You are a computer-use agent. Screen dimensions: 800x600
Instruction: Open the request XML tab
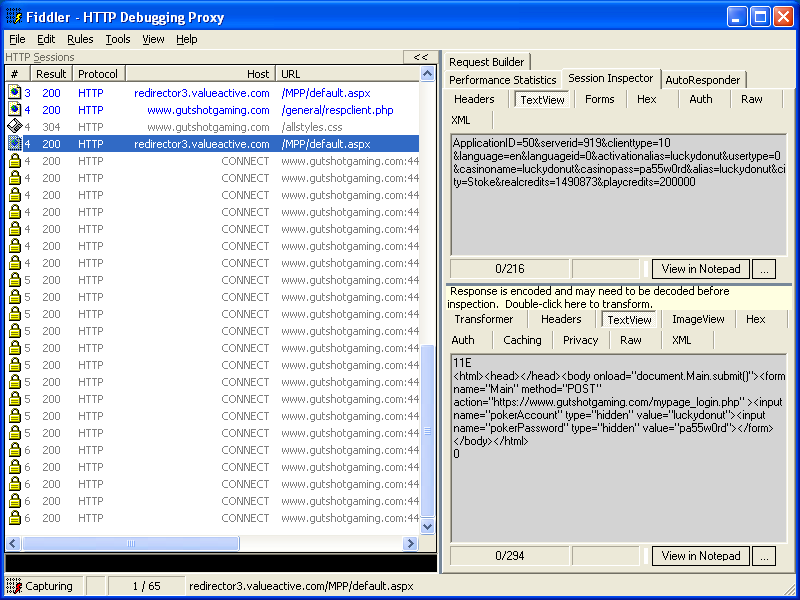(x=461, y=120)
